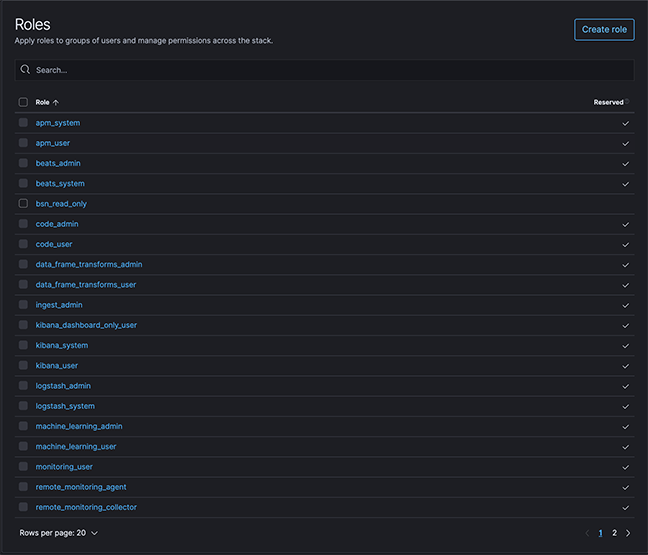The image size is (648, 555).
Task: Focus the roles Search field
Action: click(324, 70)
